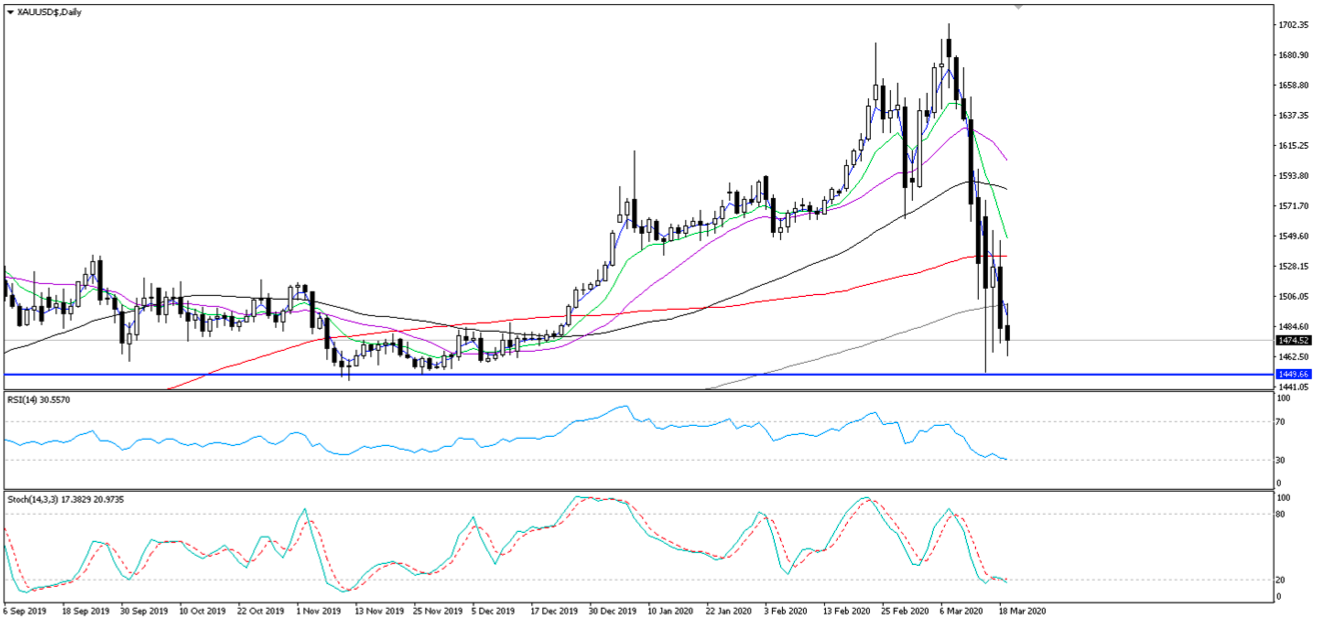Click the blue horizontal support line

click(600, 372)
